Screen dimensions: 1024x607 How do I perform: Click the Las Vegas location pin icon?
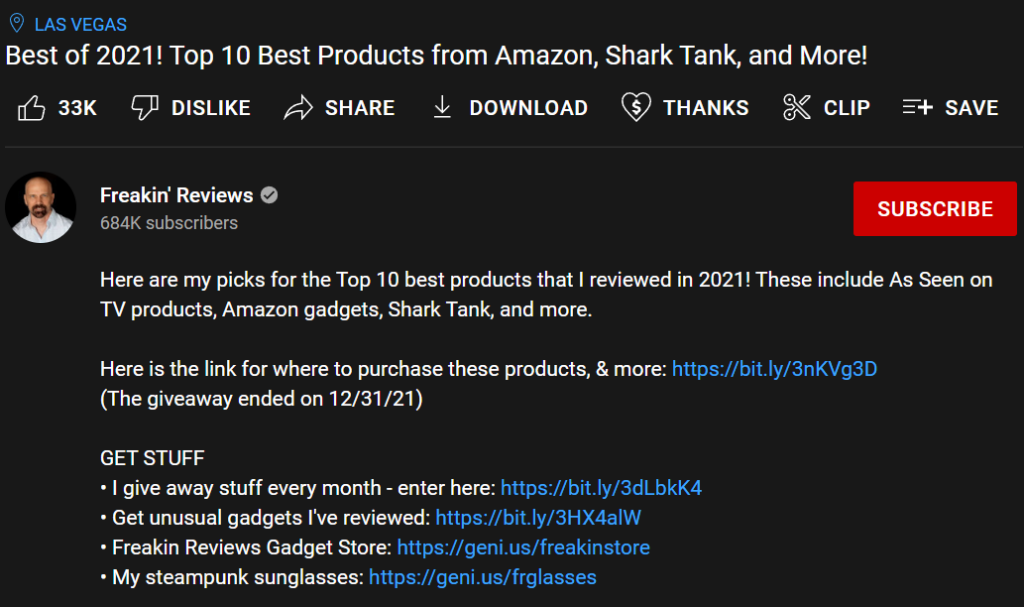[x=17, y=24]
